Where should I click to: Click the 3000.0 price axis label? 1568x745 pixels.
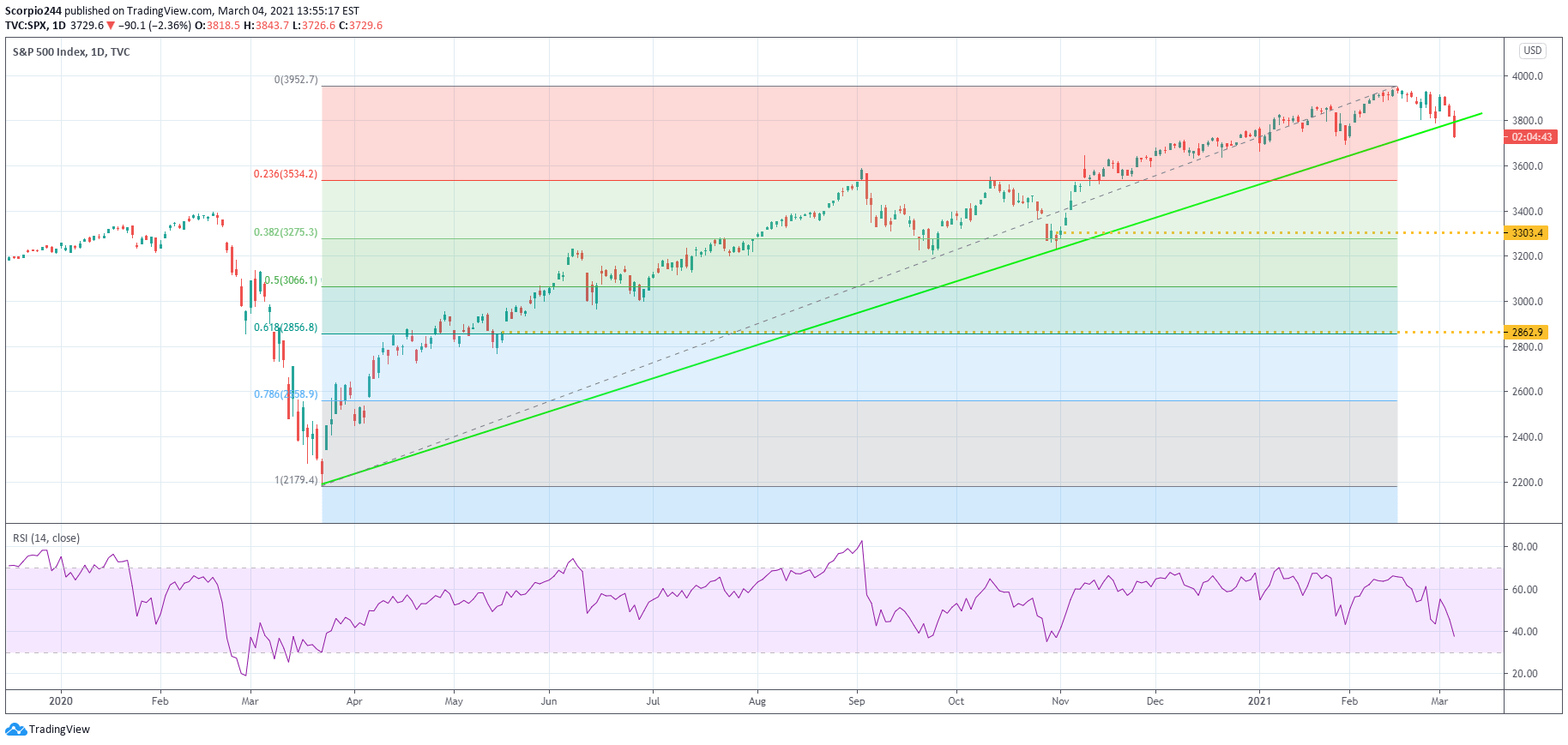(1527, 302)
